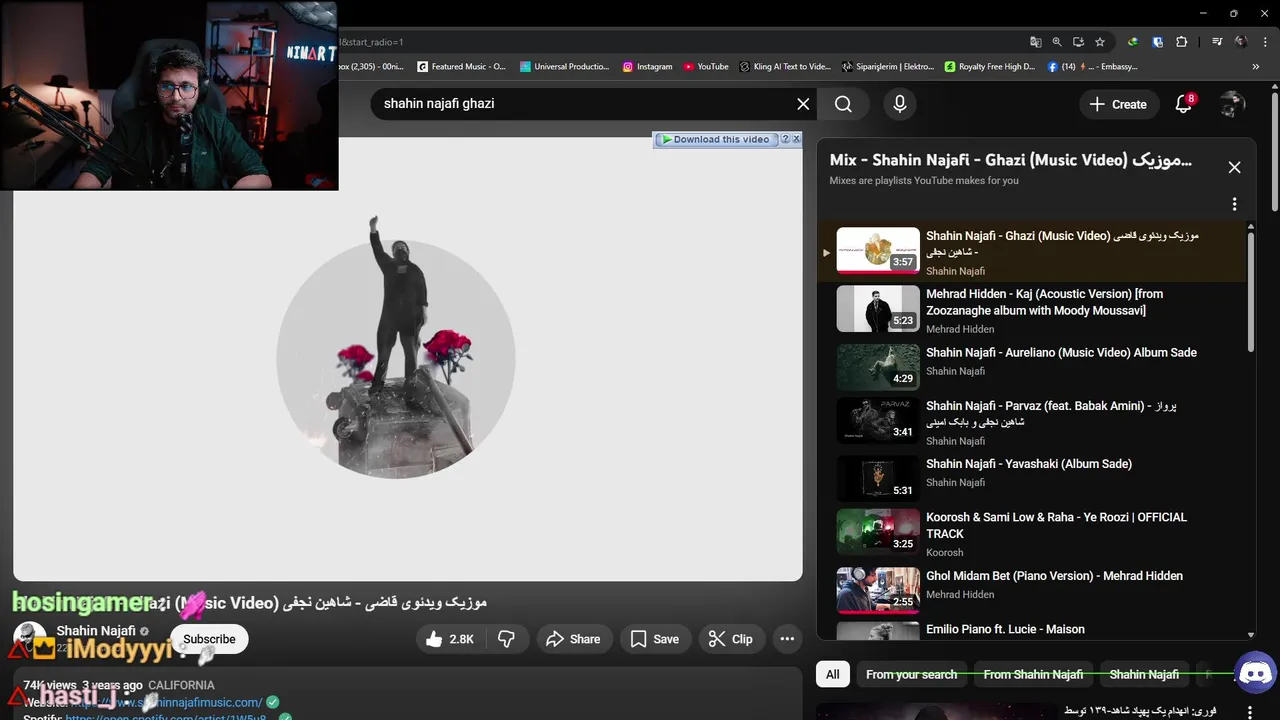Screen dimensions: 1280x720
Task: Click the playlist panel scrollbar
Action: [1250, 290]
